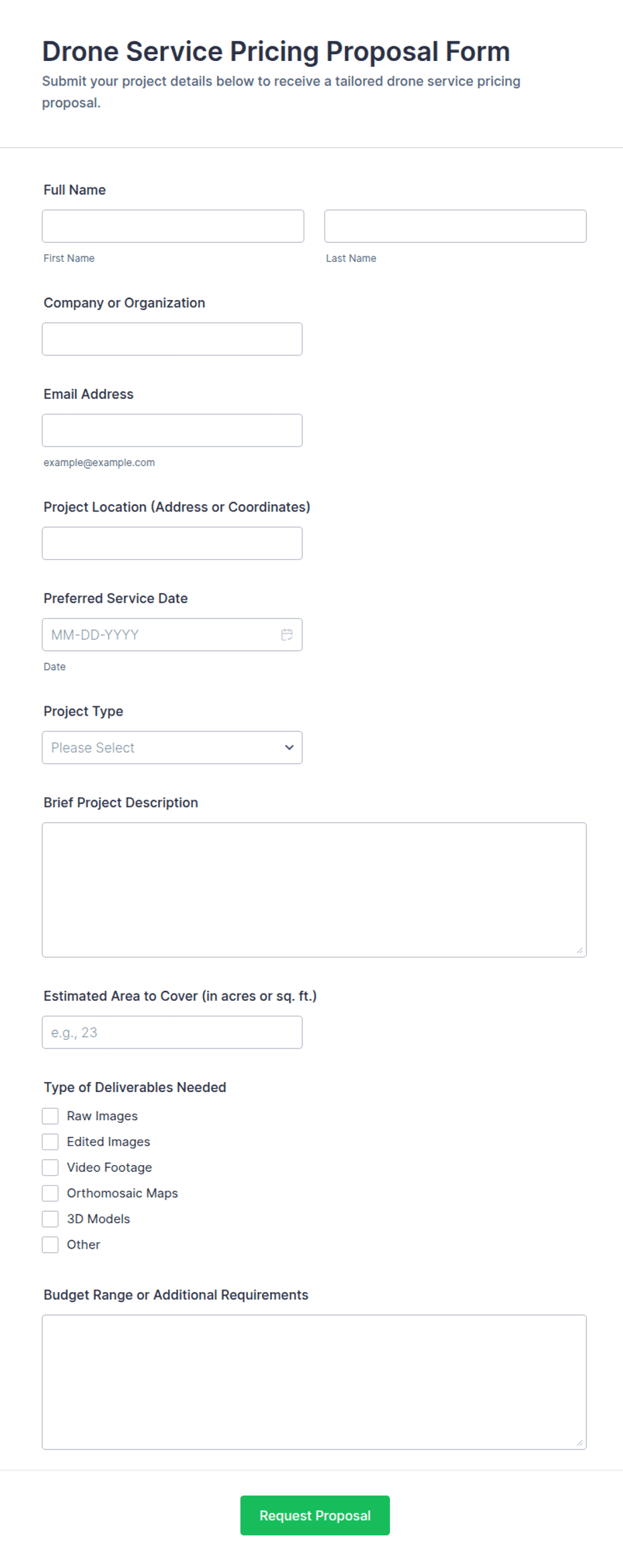Enable the Video Footage deliverable checkbox
Image resolution: width=623 pixels, height=1568 pixels.
[x=50, y=1168]
